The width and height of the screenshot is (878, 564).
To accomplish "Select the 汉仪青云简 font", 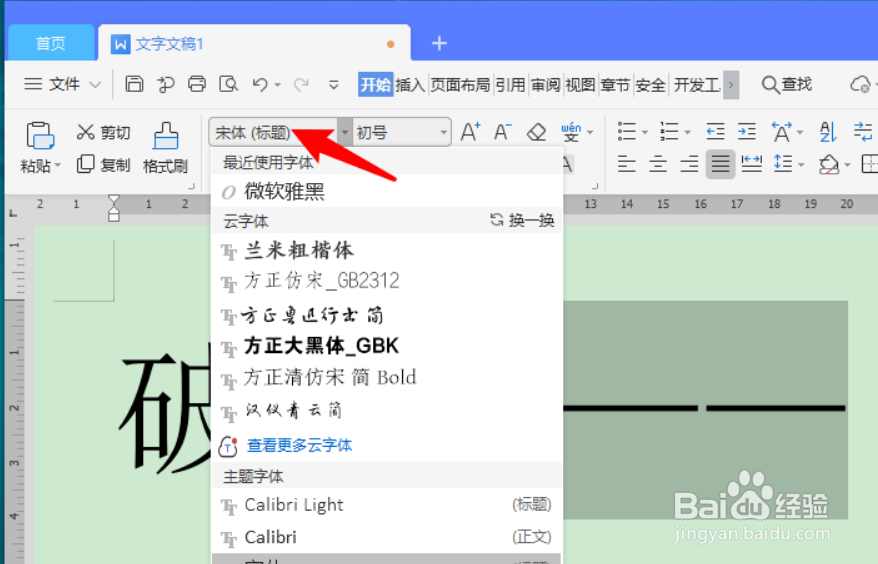I will point(386,411).
